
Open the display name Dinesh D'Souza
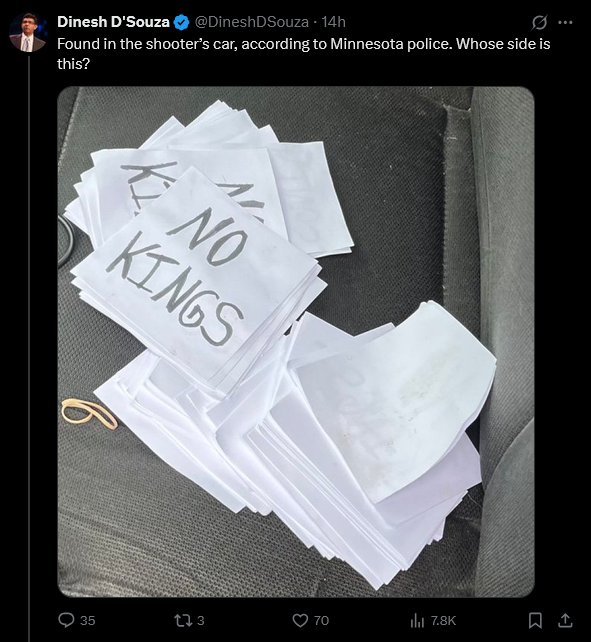click(x=113, y=22)
